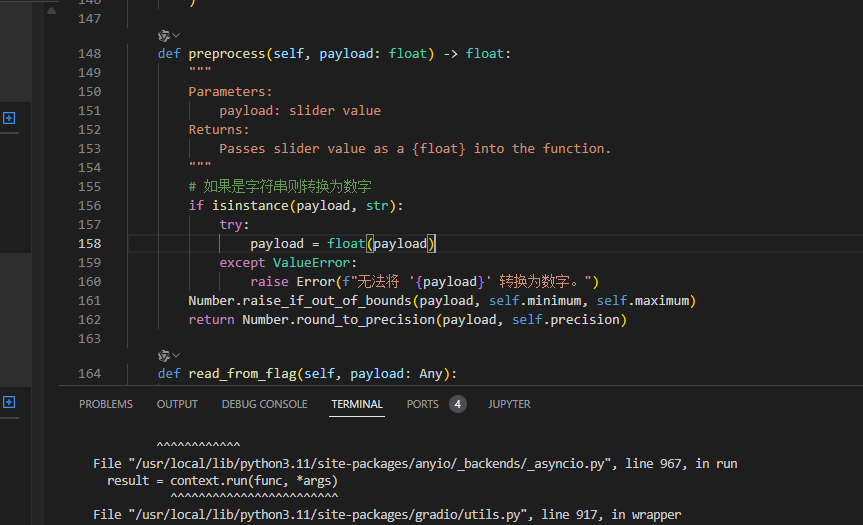Click the PORTS badge showing 4

[457, 404]
